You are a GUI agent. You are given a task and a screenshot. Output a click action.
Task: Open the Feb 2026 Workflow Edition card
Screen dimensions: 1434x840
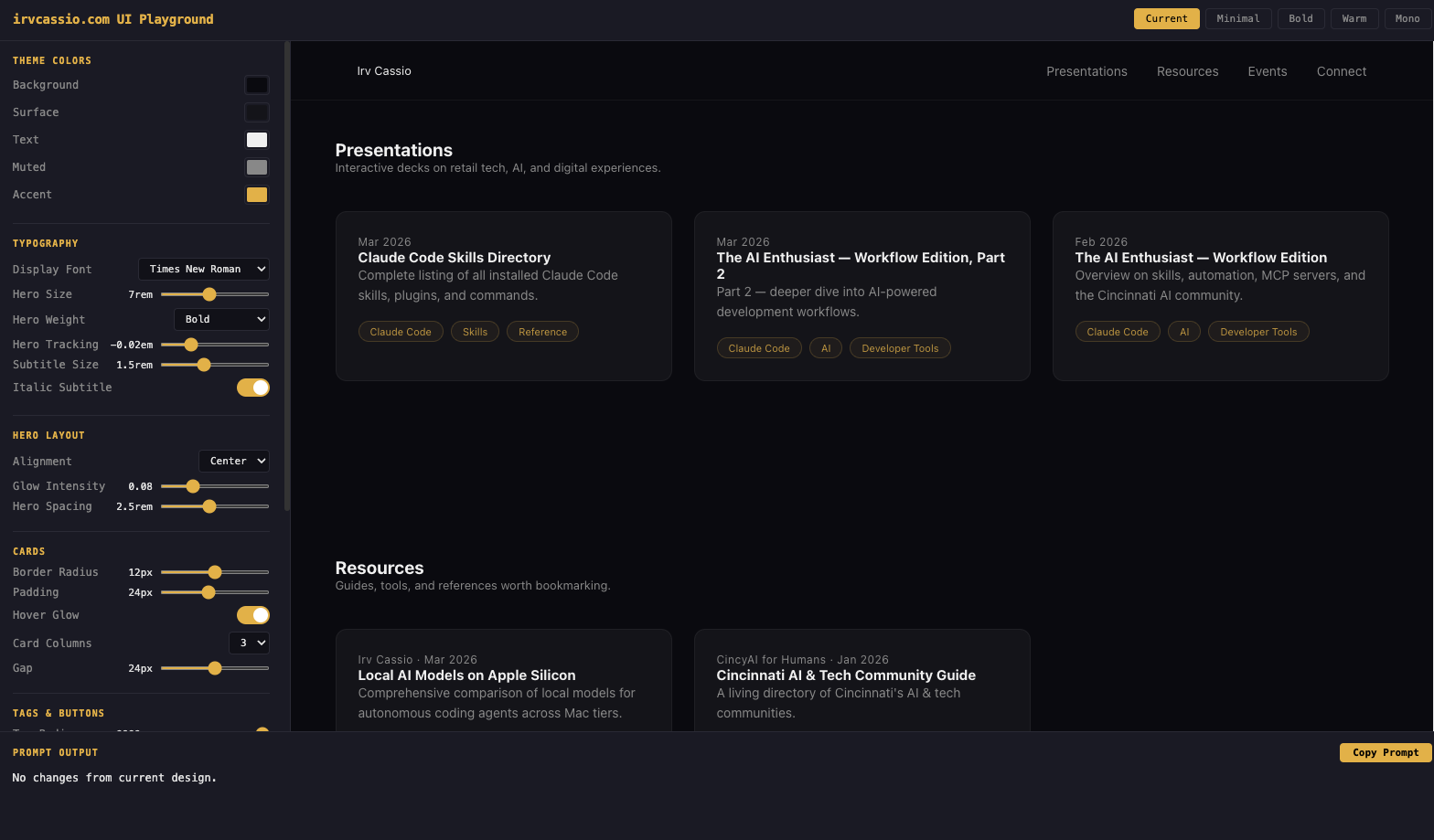[1221, 296]
